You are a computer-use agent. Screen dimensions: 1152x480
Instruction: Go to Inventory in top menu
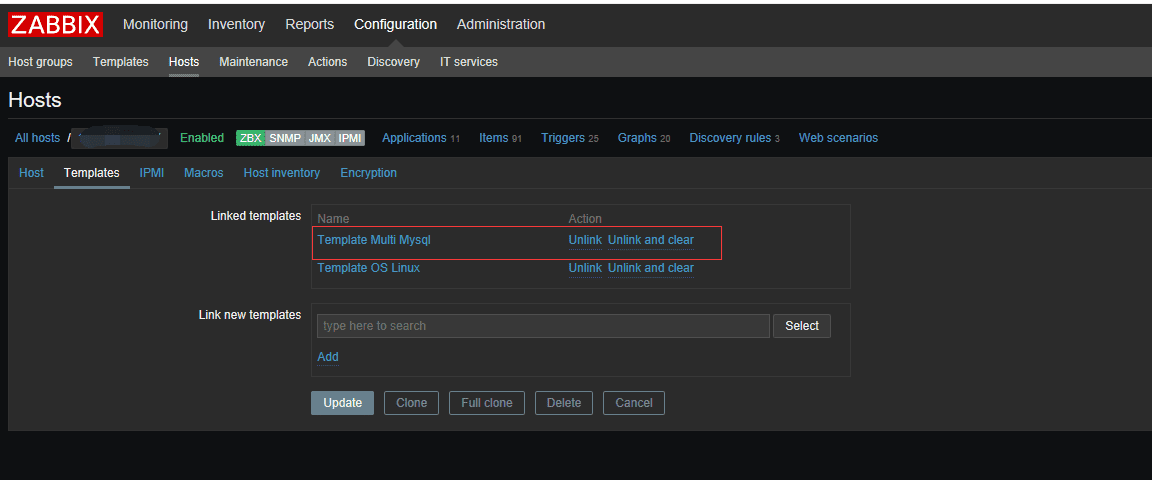(236, 24)
